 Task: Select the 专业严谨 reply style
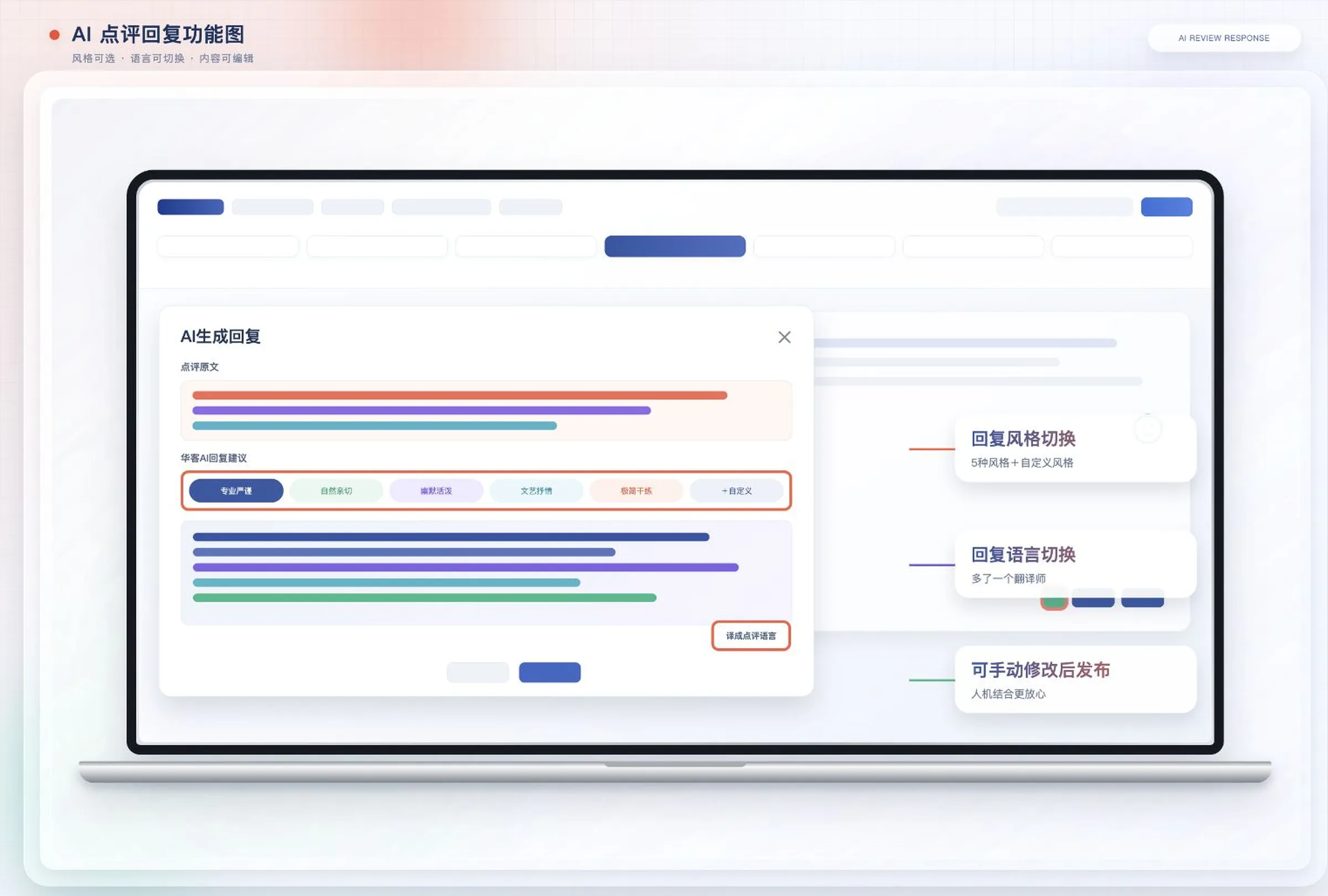236,491
